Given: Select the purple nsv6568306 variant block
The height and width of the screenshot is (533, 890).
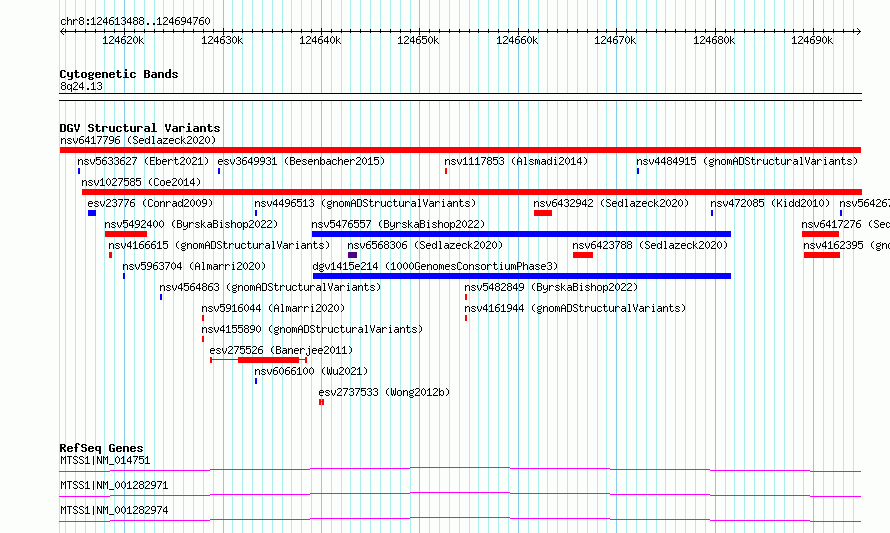Looking at the screenshot, I should click(x=352, y=255).
